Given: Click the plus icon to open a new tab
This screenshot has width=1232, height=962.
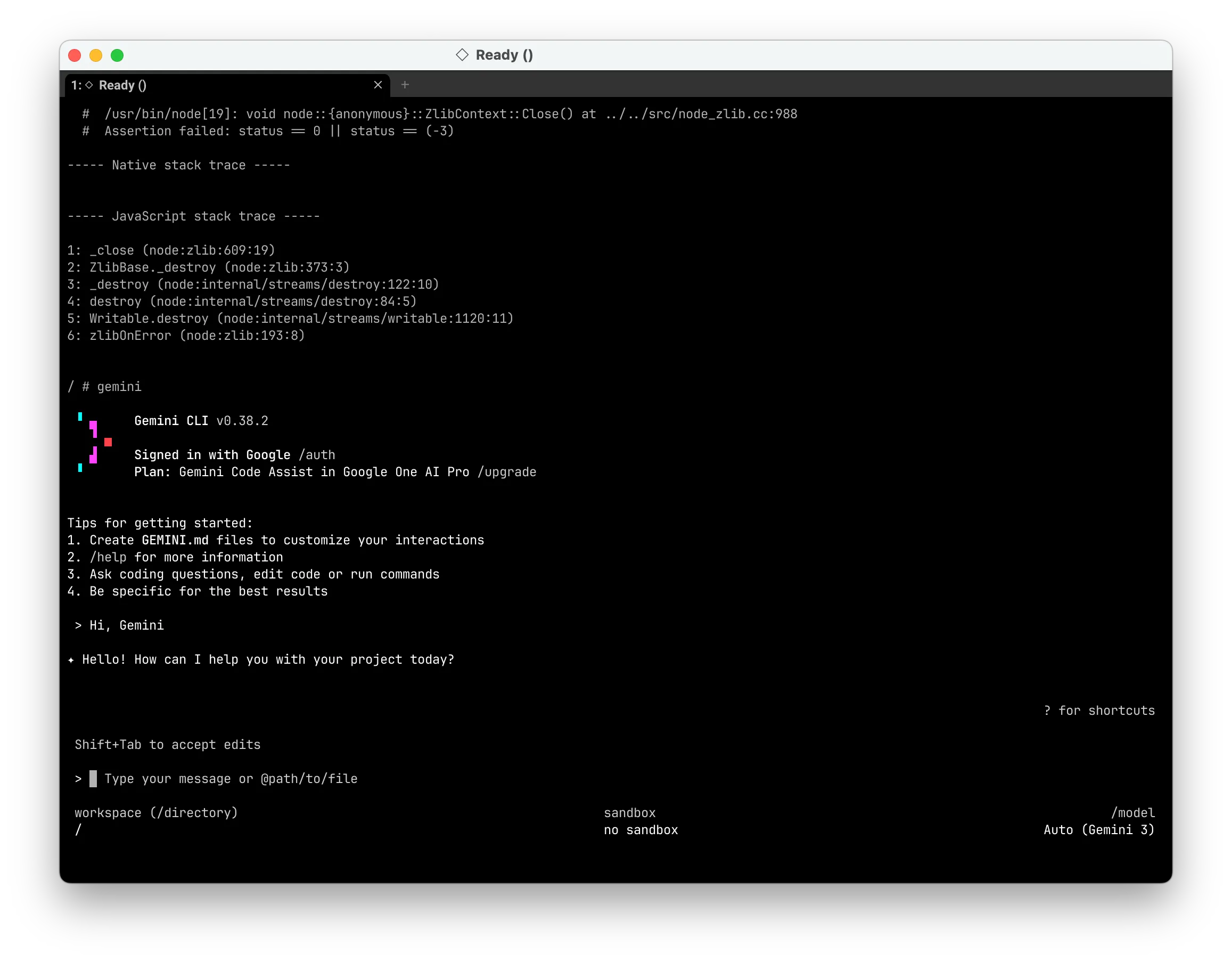Looking at the screenshot, I should 405,85.
